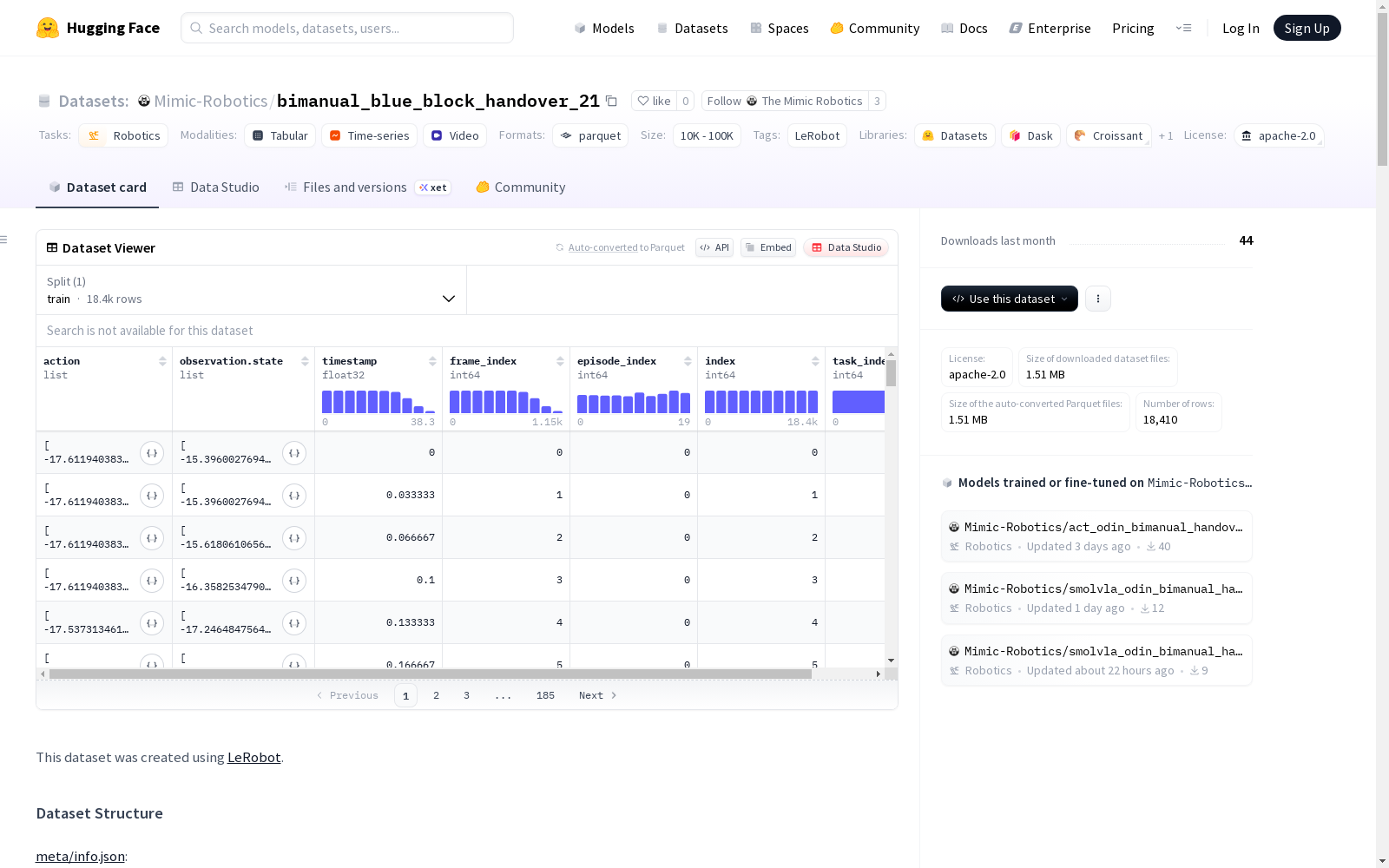Open Data Studio from the viewer header
The width and height of the screenshot is (1389, 868).
846,247
